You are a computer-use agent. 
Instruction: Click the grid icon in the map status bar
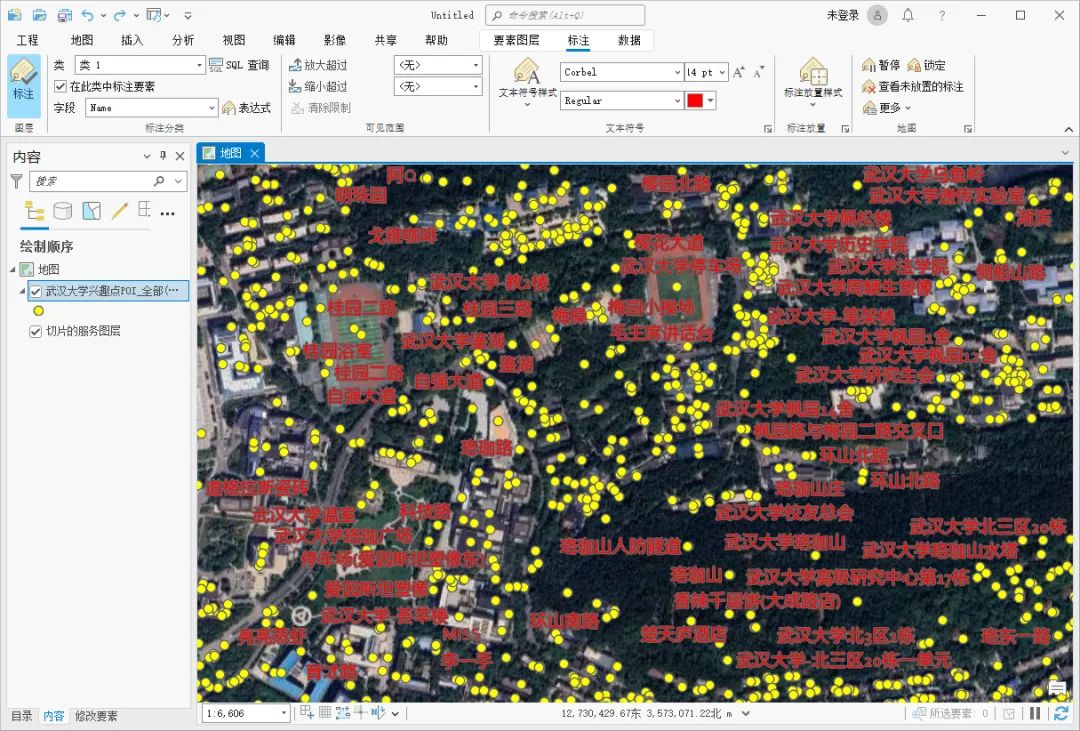tap(324, 713)
